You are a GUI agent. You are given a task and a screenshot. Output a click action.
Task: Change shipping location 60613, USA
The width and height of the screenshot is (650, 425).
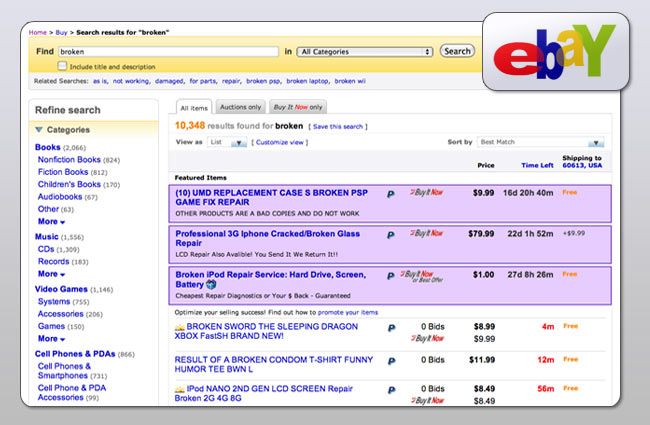582,165
